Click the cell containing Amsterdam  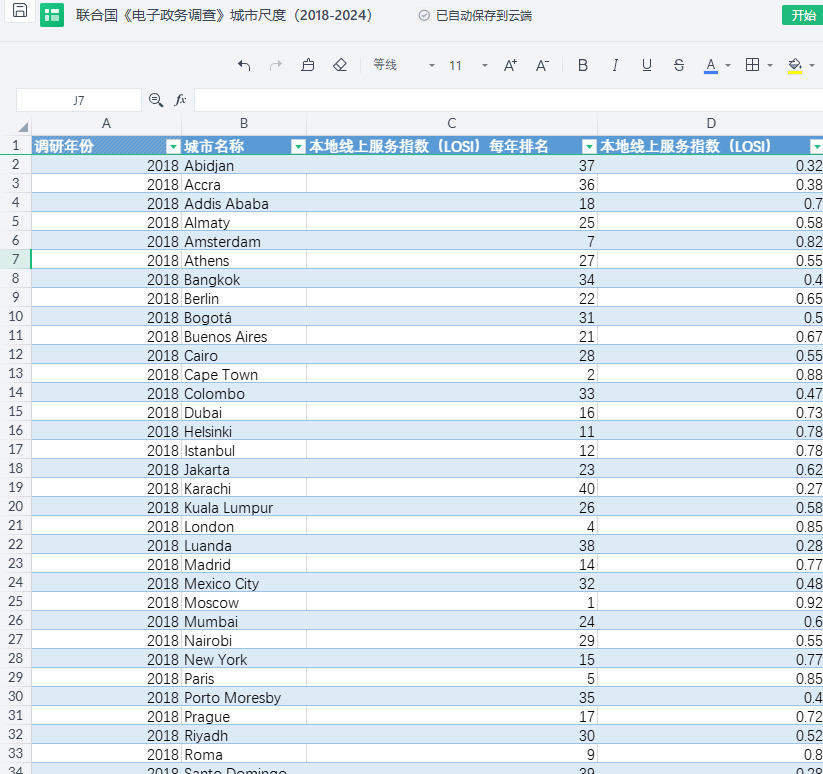pyautogui.click(x=244, y=241)
